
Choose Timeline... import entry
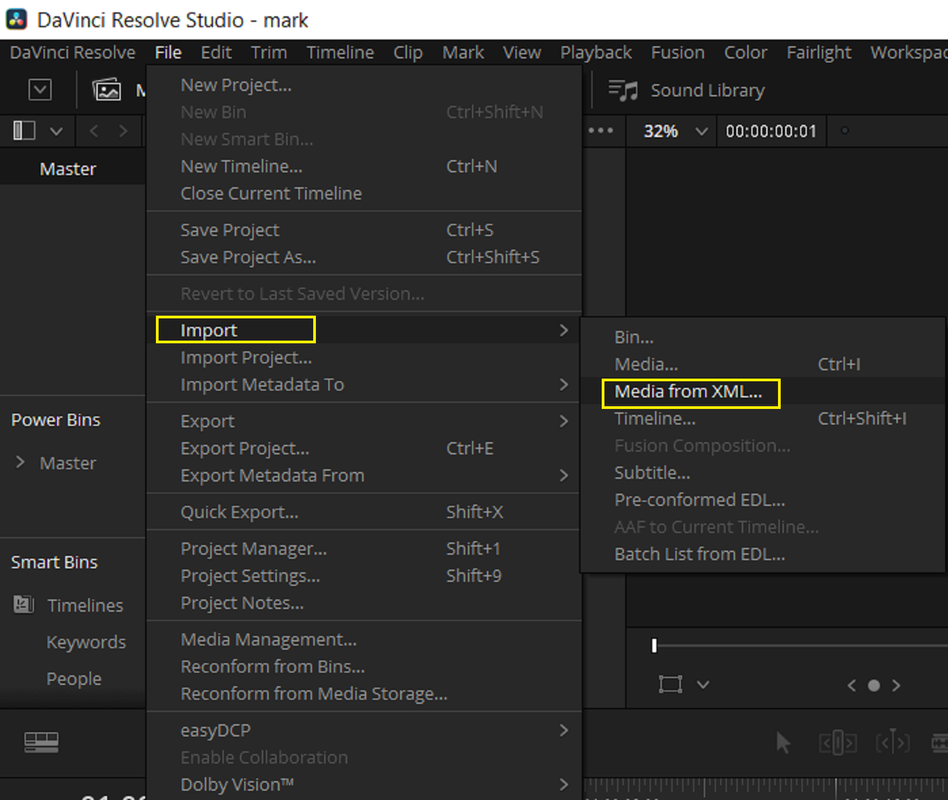point(762,418)
